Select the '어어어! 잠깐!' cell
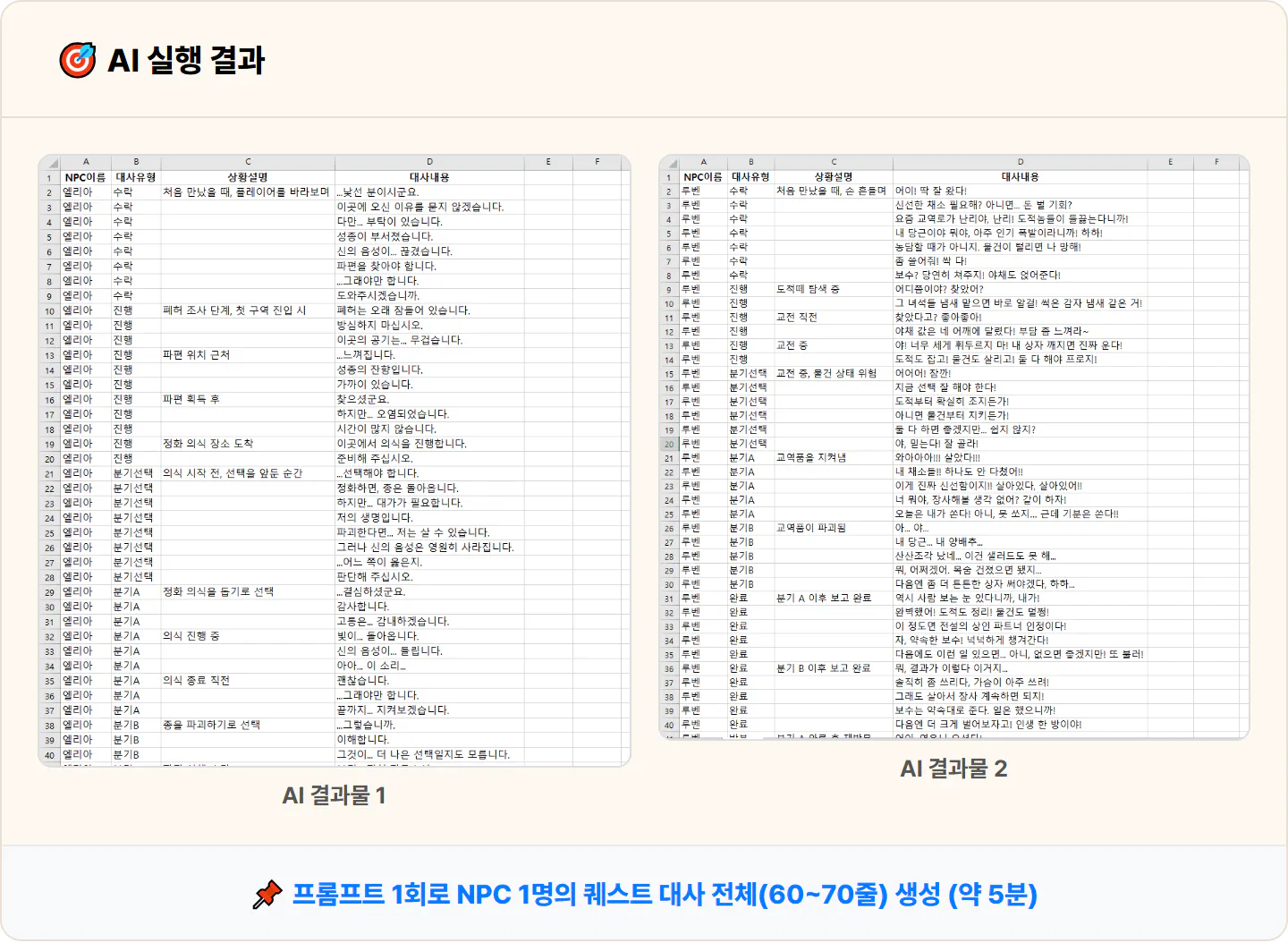The image size is (1288, 943). [1021, 373]
